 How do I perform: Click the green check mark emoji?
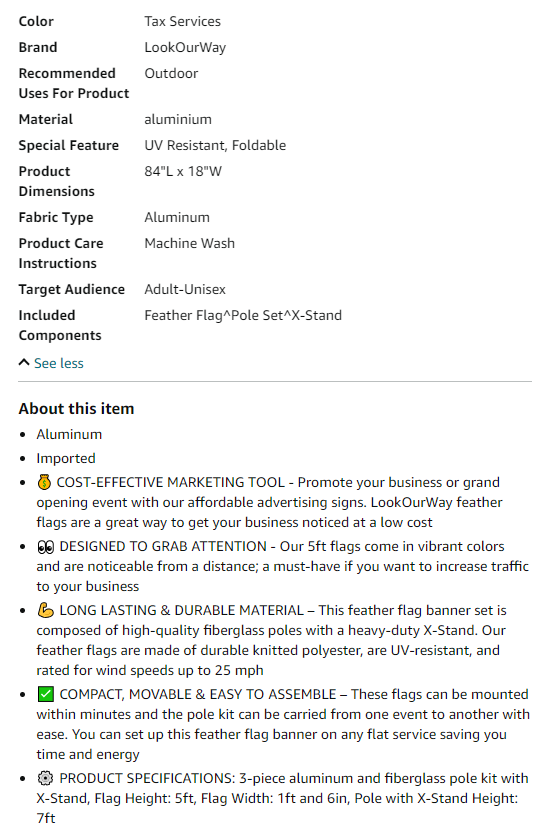pyautogui.click(x=46, y=694)
